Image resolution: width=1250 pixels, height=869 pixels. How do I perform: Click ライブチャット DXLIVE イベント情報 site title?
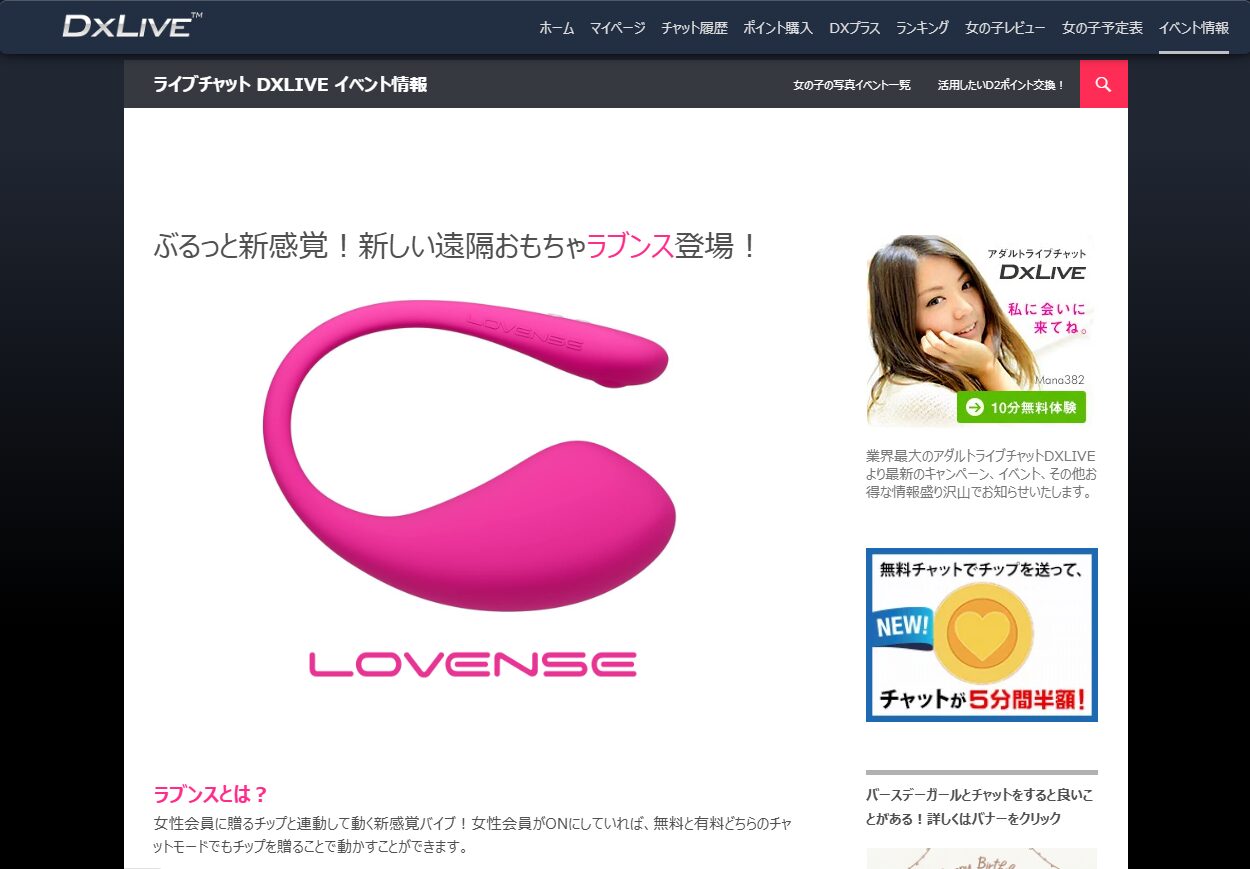coord(290,85)
